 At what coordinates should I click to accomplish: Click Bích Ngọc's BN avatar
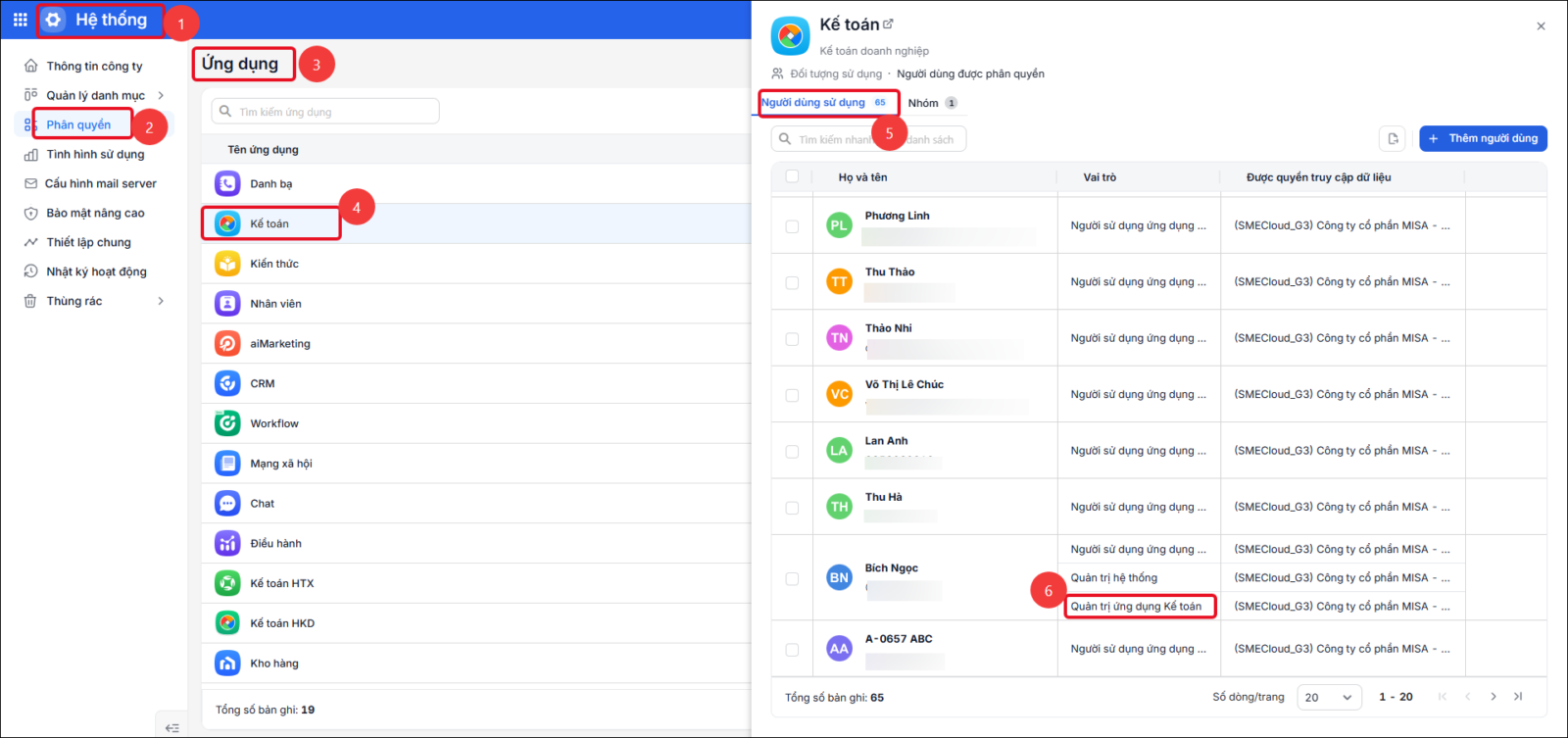(839, 578)
